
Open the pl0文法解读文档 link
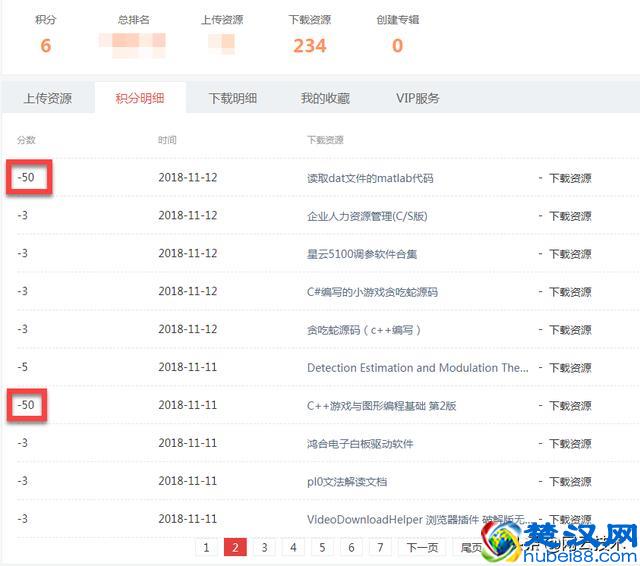pos(347,482)
